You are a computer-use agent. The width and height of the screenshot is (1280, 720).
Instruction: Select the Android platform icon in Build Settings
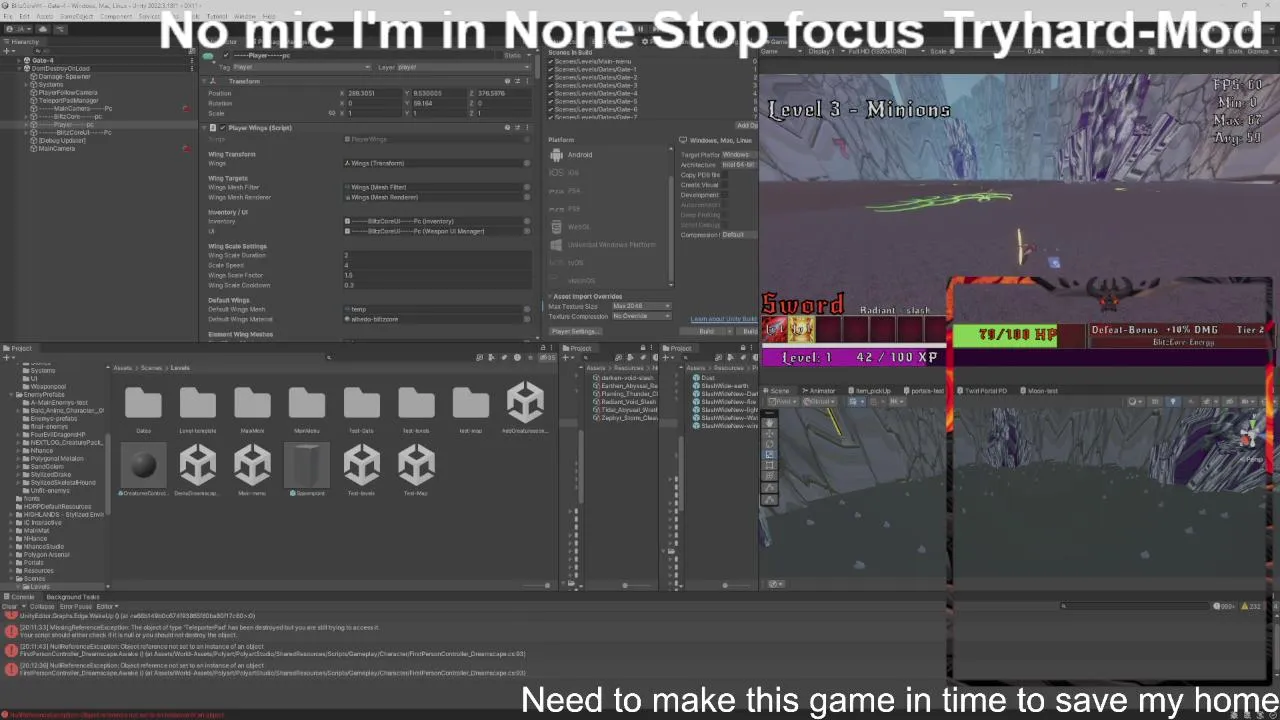[x=556, y=155]
